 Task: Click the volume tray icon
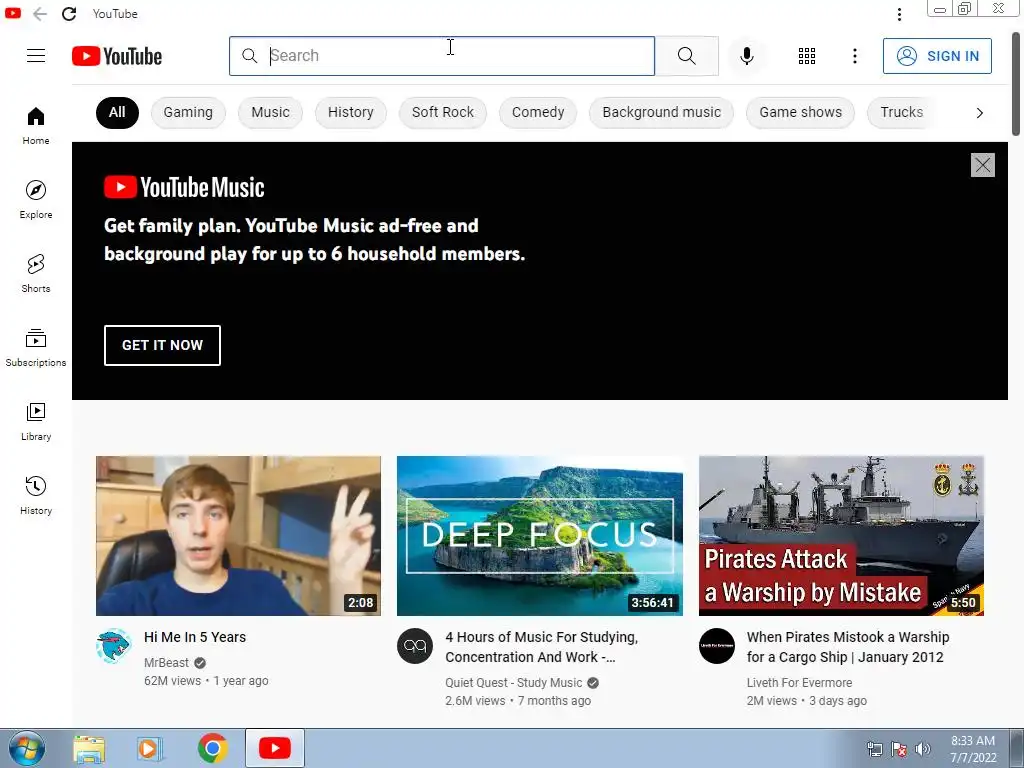pyautogui.click(x=923, y=749)
